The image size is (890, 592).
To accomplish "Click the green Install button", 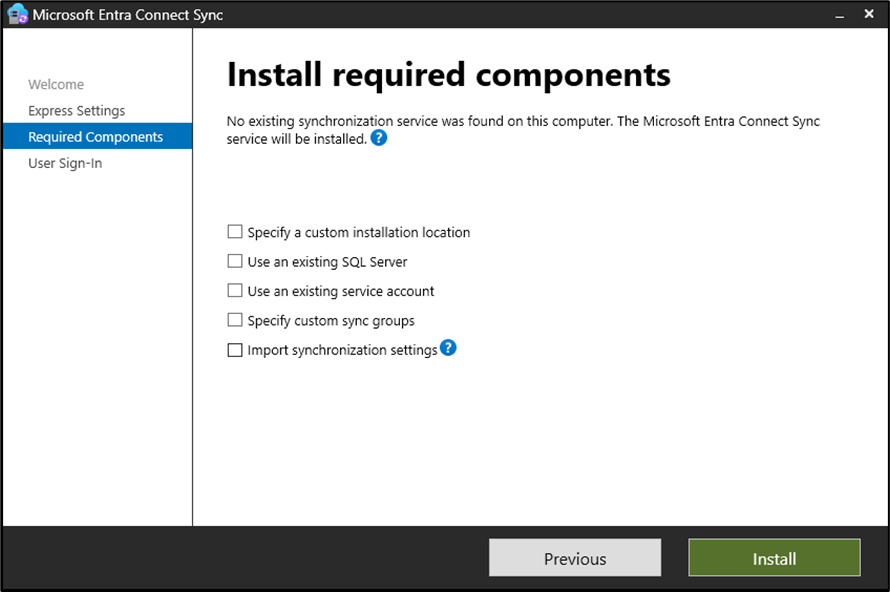I will (774, 558).
